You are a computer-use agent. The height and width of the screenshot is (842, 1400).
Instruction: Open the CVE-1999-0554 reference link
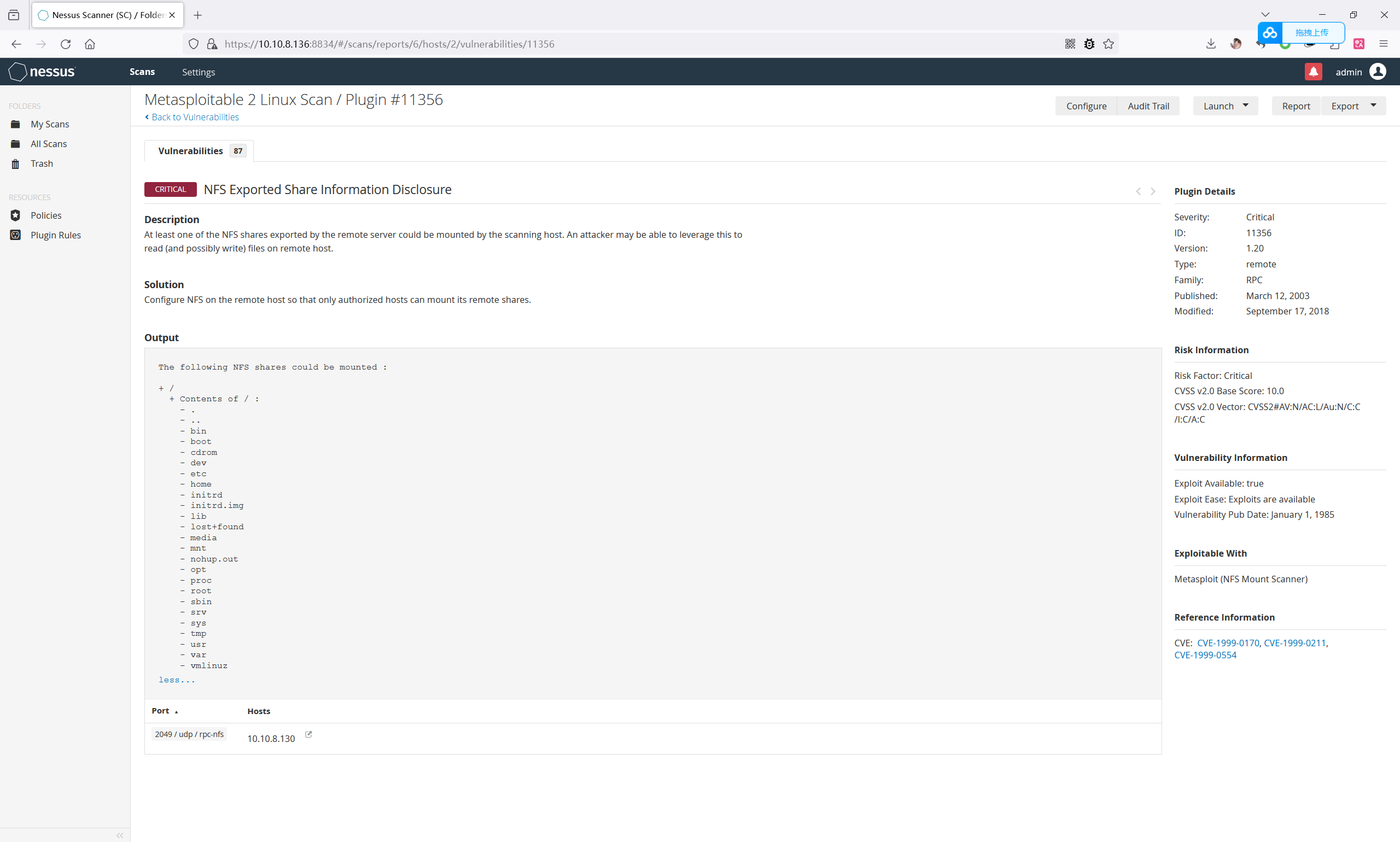click(x=1205, y=655)
